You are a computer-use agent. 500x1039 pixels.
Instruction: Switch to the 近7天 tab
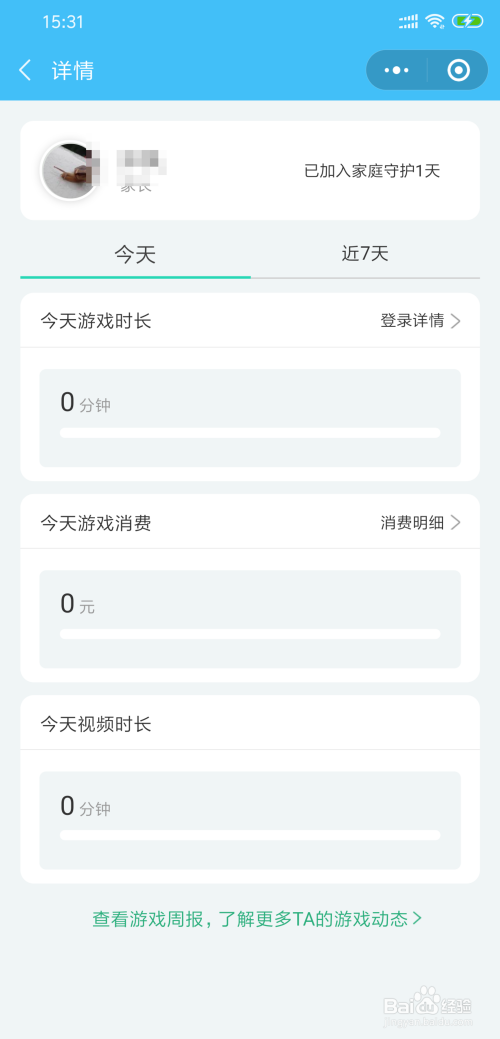[x=365, y=254]
